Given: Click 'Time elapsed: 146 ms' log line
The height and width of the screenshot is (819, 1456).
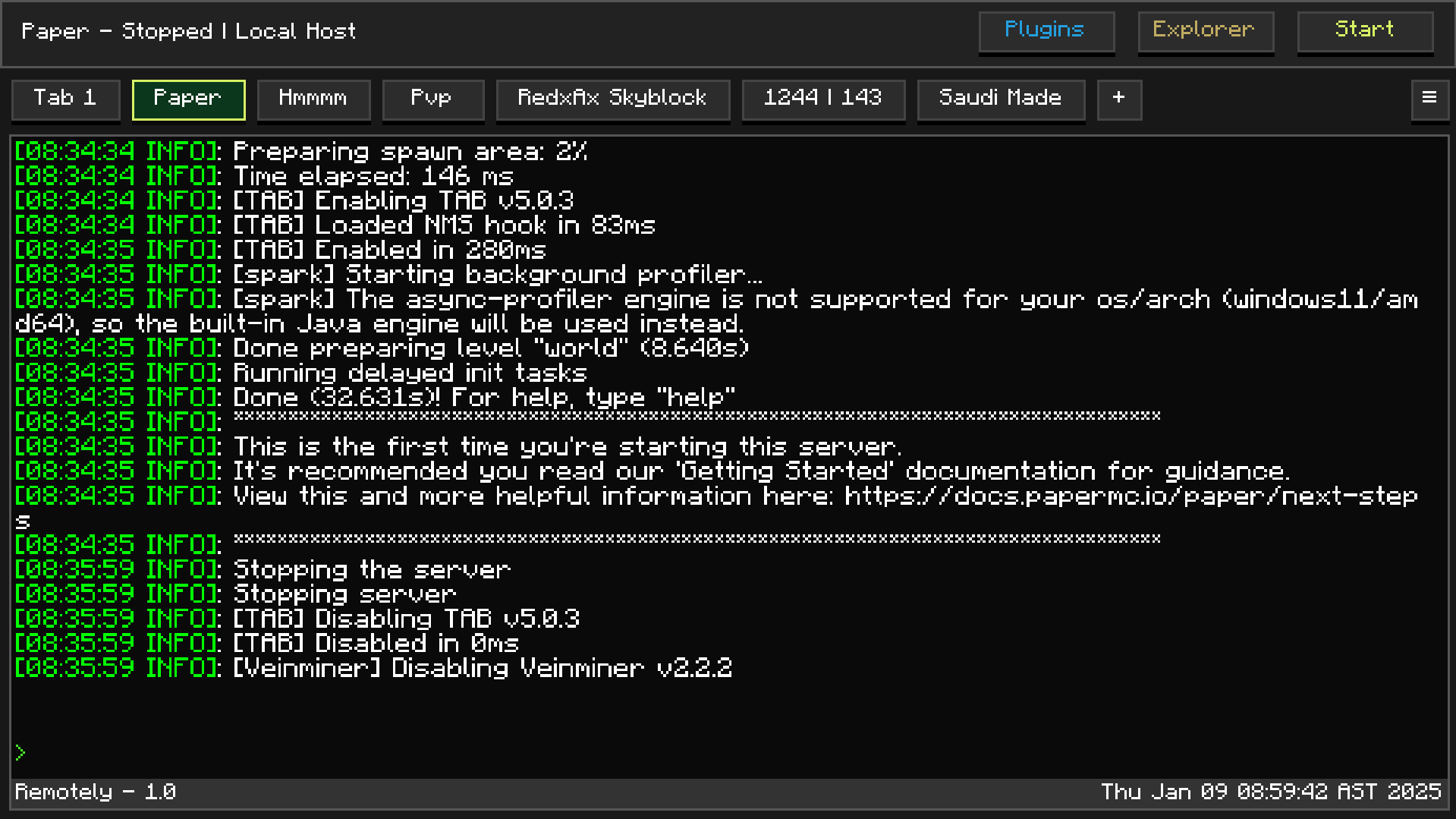Looking at the screenshot, I should coord(264,176).
